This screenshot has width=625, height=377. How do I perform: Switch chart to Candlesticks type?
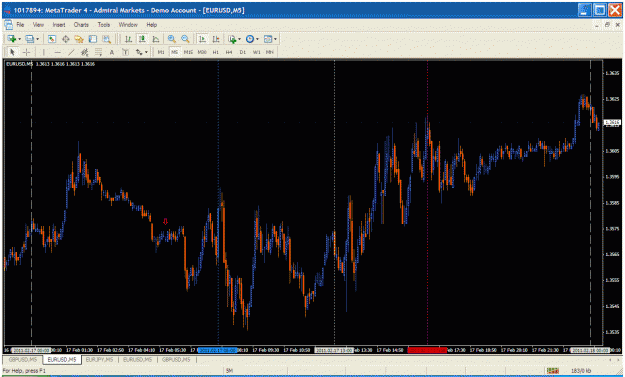142,39
